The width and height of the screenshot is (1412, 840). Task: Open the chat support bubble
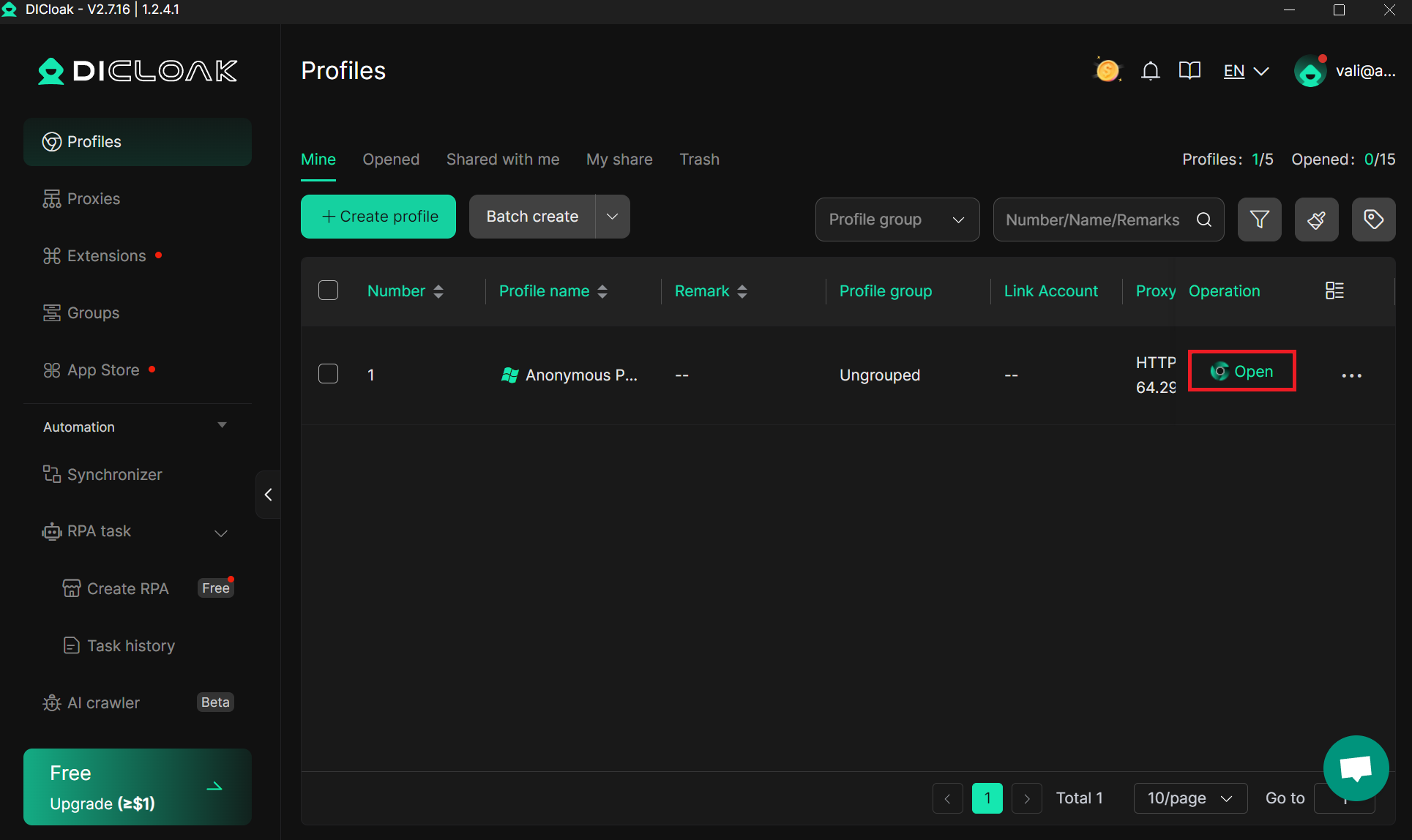1356,768
